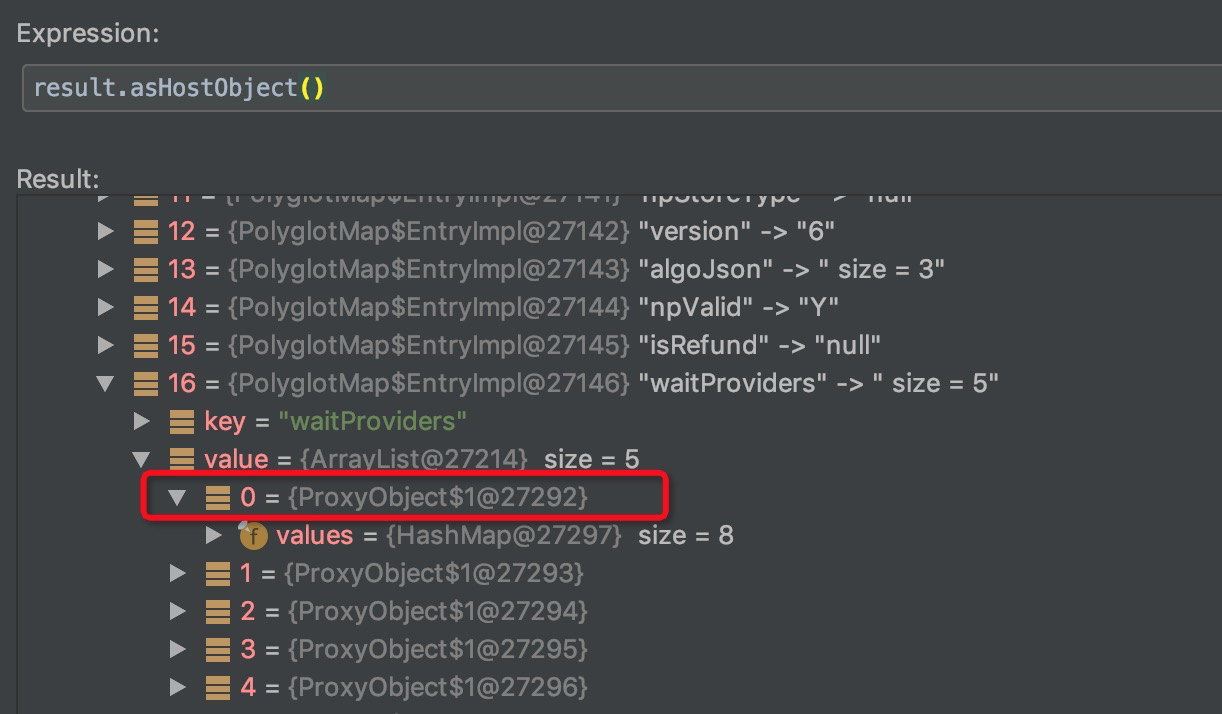Click the variable icon beside entry 13 algoJson

point(147,269)
